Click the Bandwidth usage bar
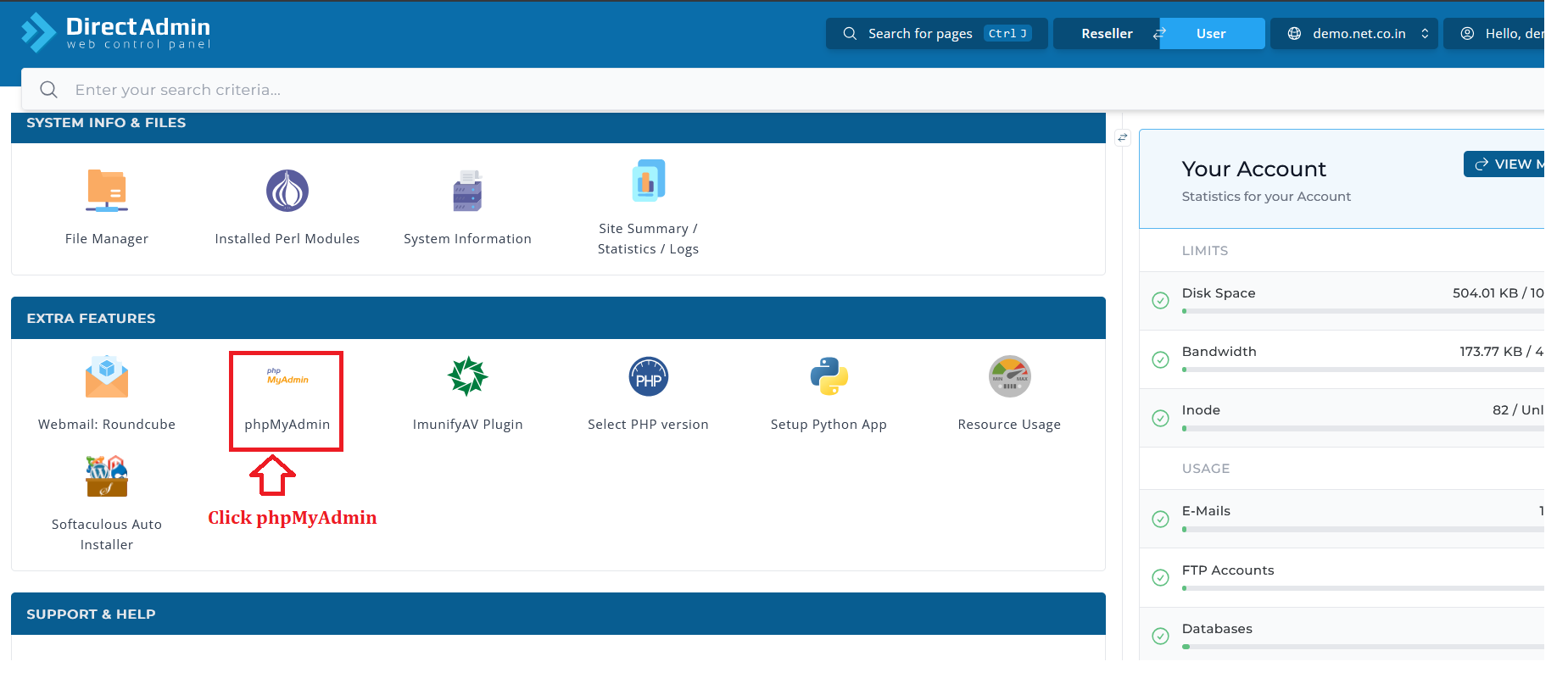Screen dimensions: 1568x684 (x=1363, y=370)
